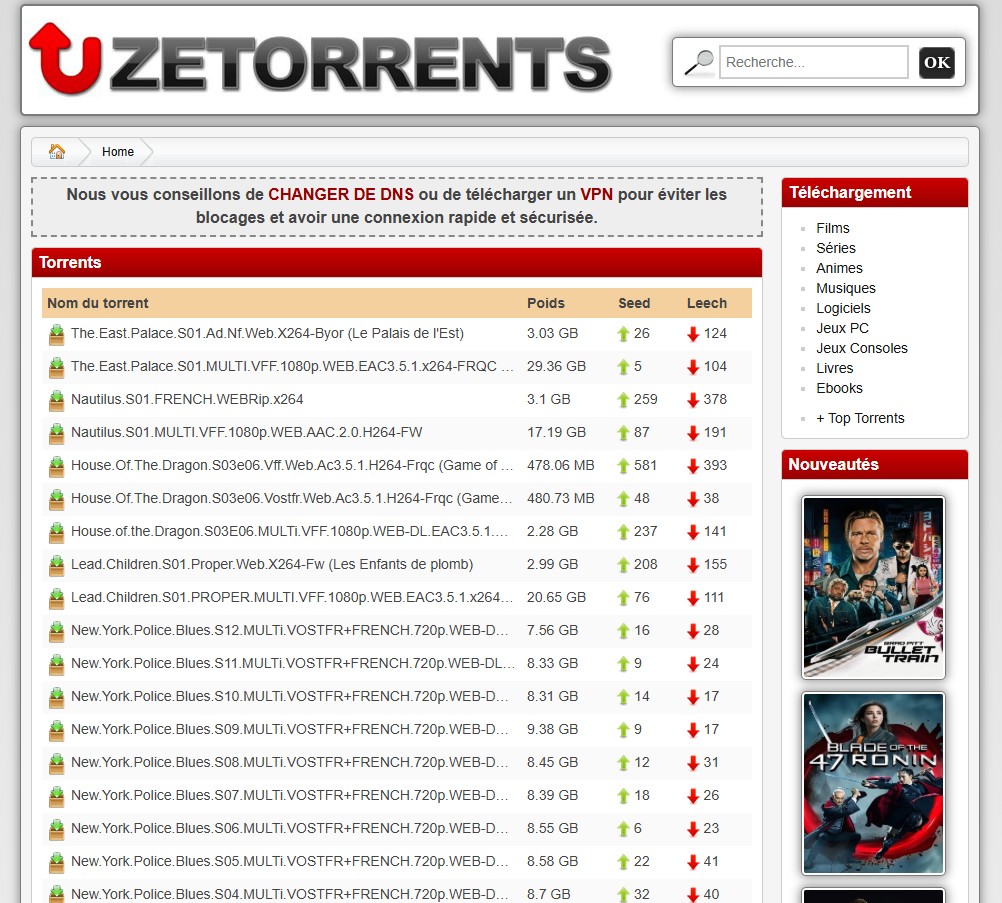Open Nautilus.S01.FRENCH.WEBRip.x264 torrent link
Image resolution: width=1002 pixels, height=903 pixels.
[187, 399]
